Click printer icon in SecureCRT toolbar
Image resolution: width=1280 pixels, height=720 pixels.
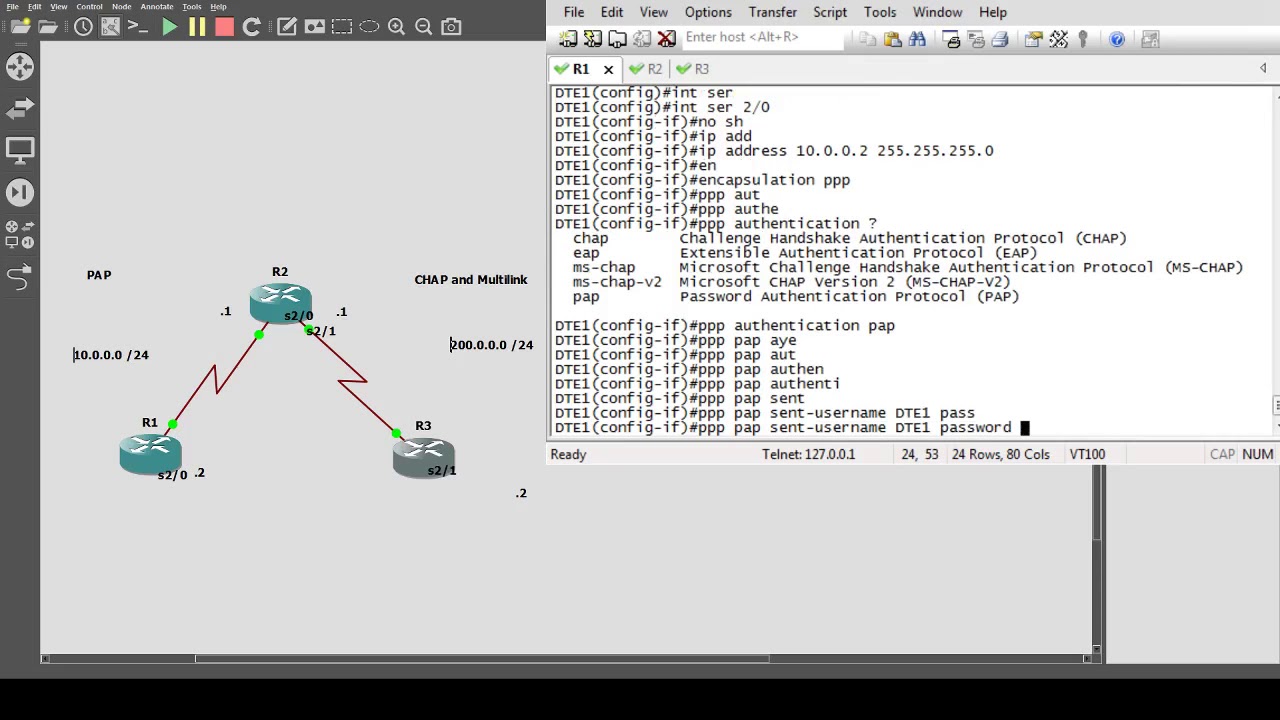click(1000, 39)
